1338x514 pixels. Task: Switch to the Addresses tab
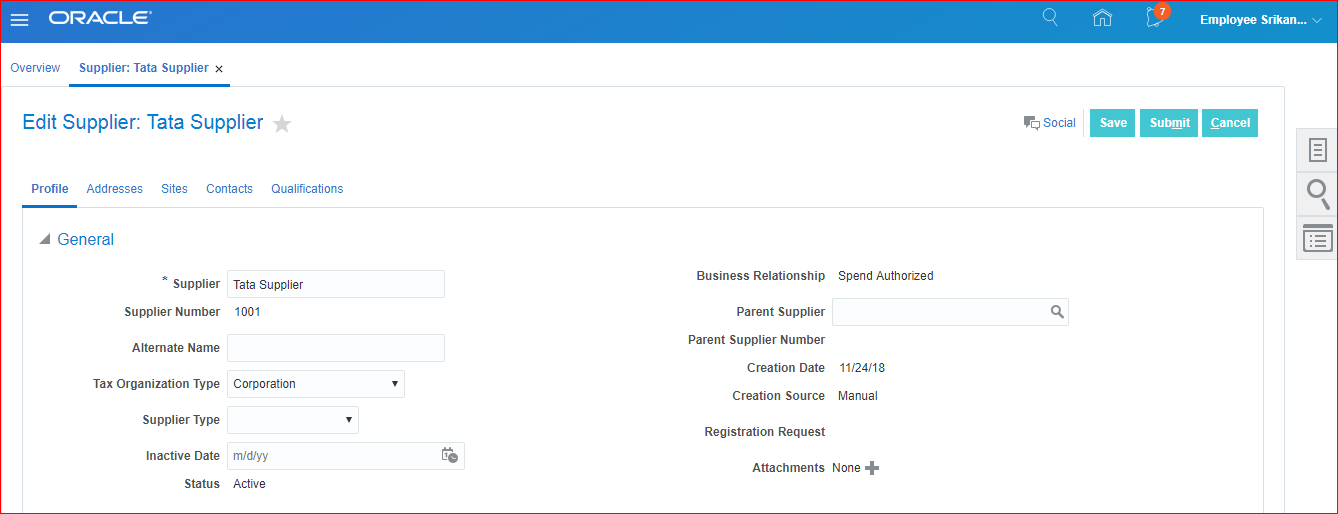coord(114,189)
